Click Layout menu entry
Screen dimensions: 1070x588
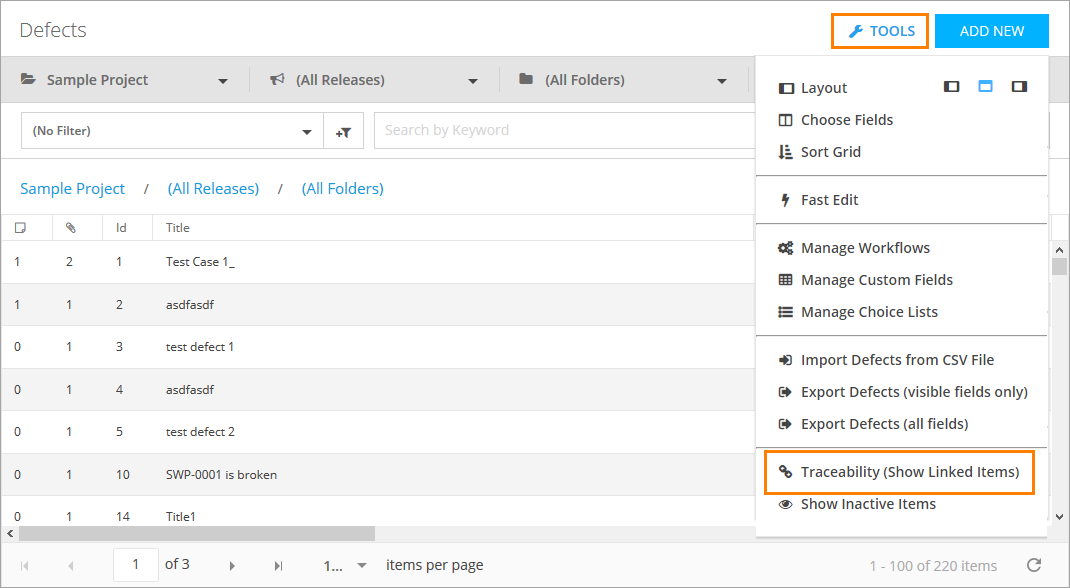pyautogui.click(x=813, y=88)
